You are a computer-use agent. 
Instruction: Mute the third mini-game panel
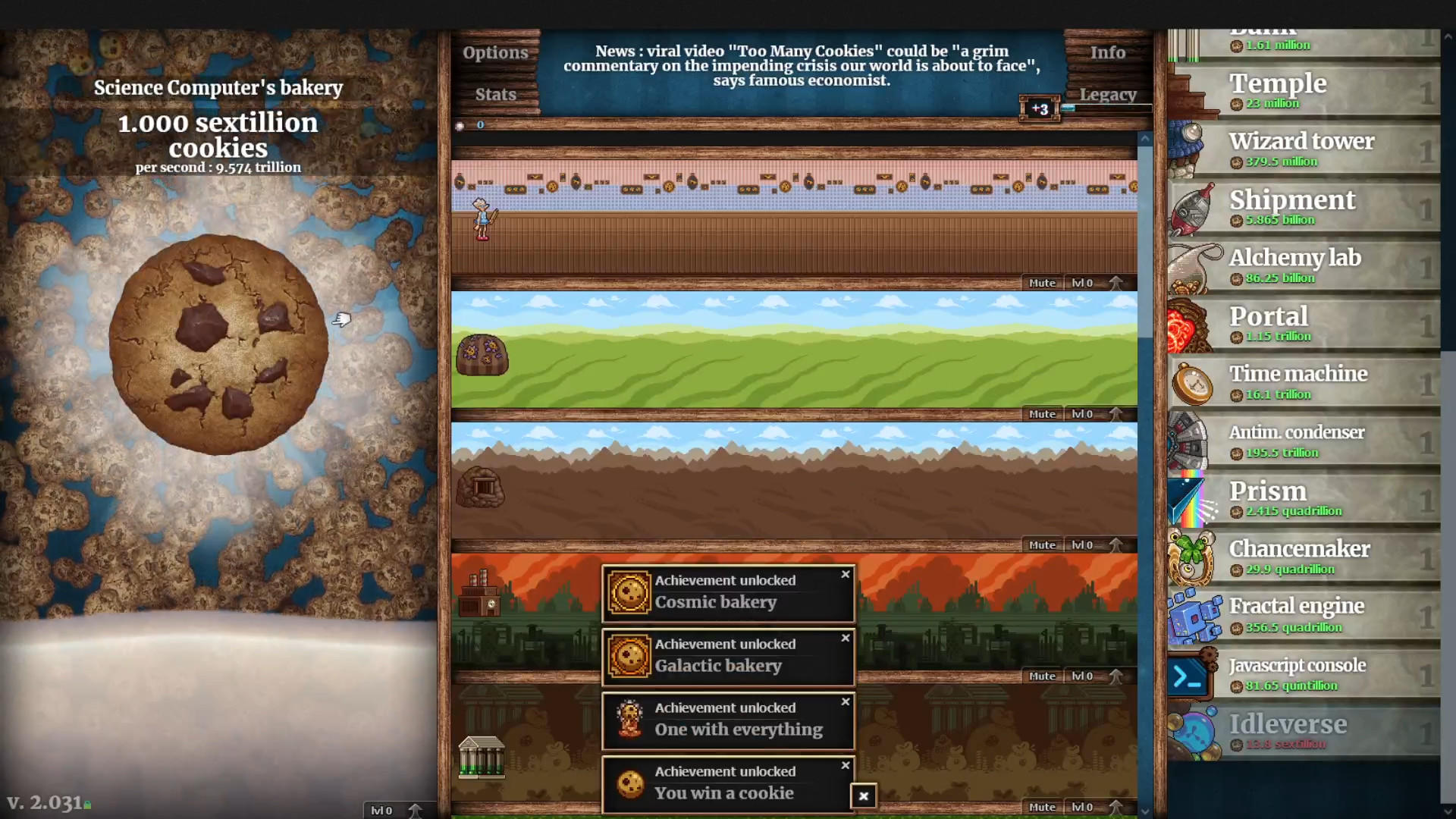point(1043,544)
